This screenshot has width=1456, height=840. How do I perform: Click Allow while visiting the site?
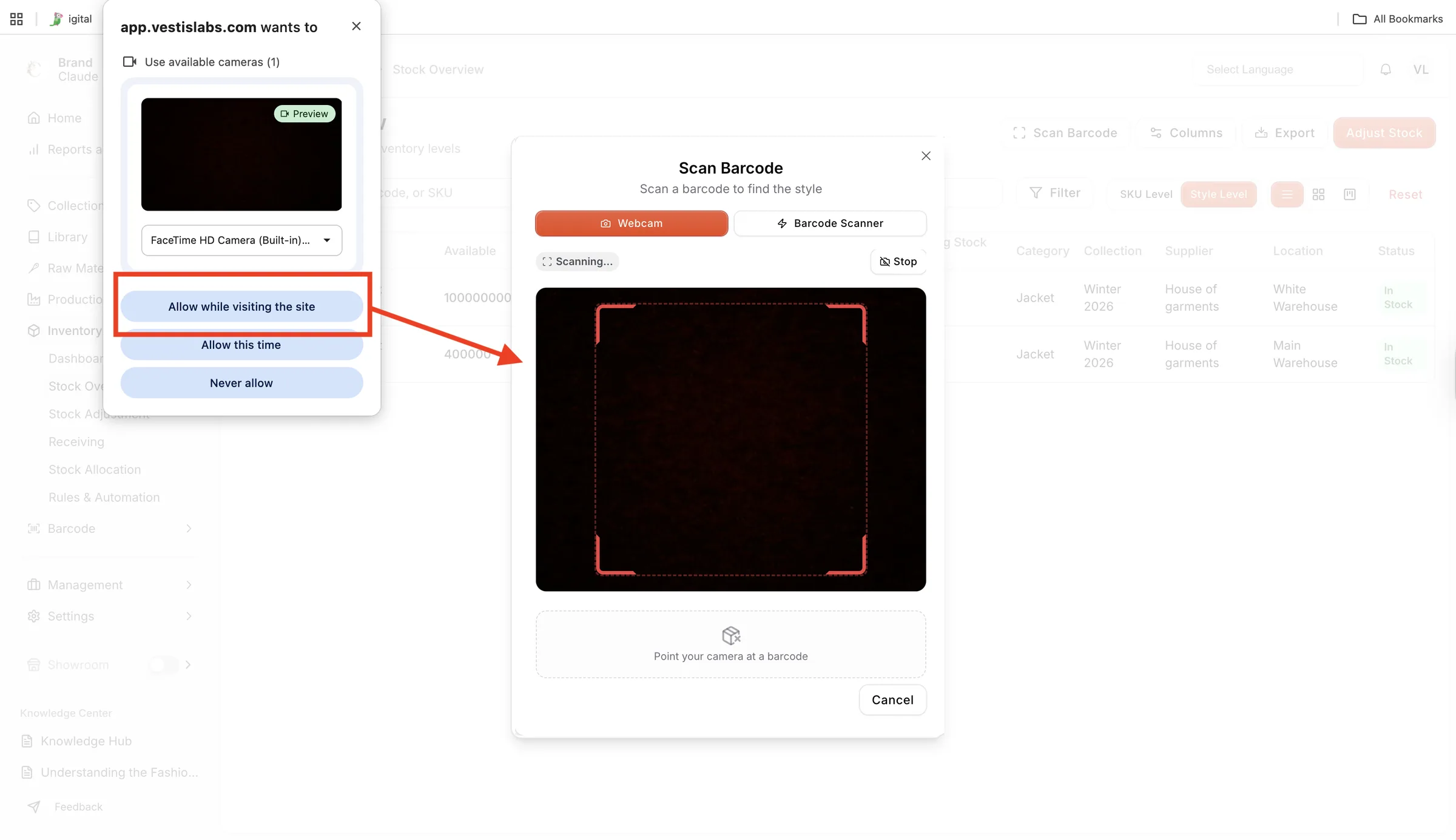241,307
